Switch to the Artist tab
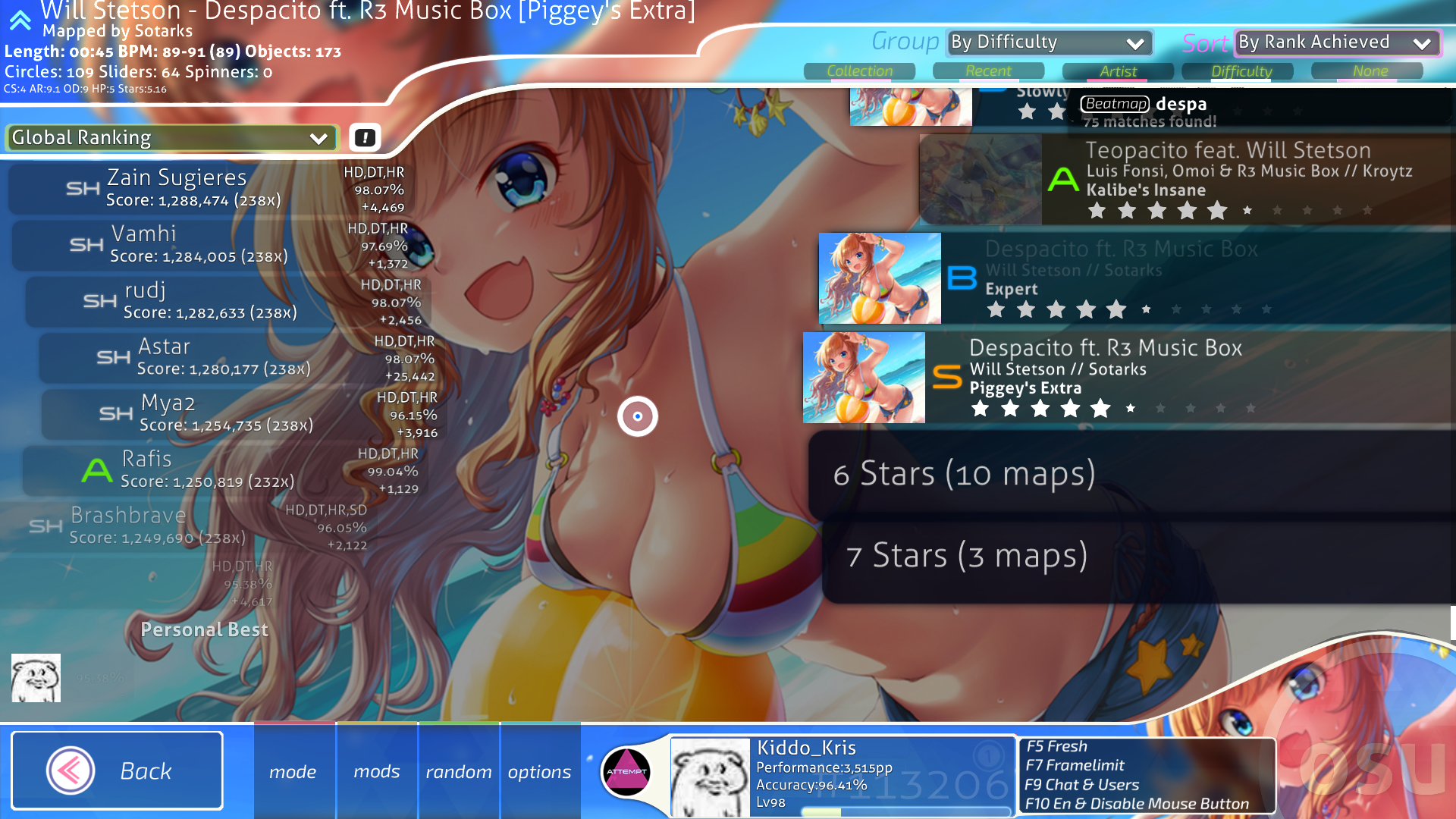The height and width of the screenshot is (819, 1456). [x=1119, y=71]
